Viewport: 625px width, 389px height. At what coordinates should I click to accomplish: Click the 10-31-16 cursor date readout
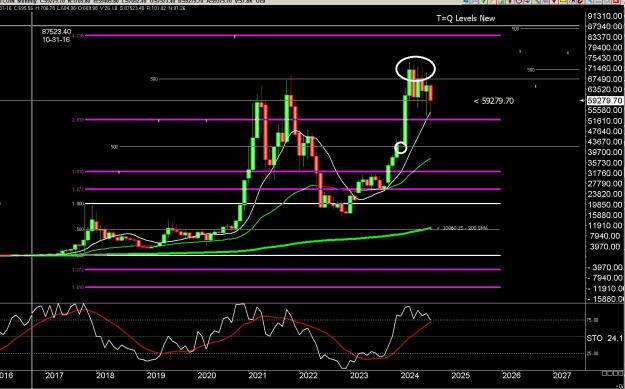[56, 40]
